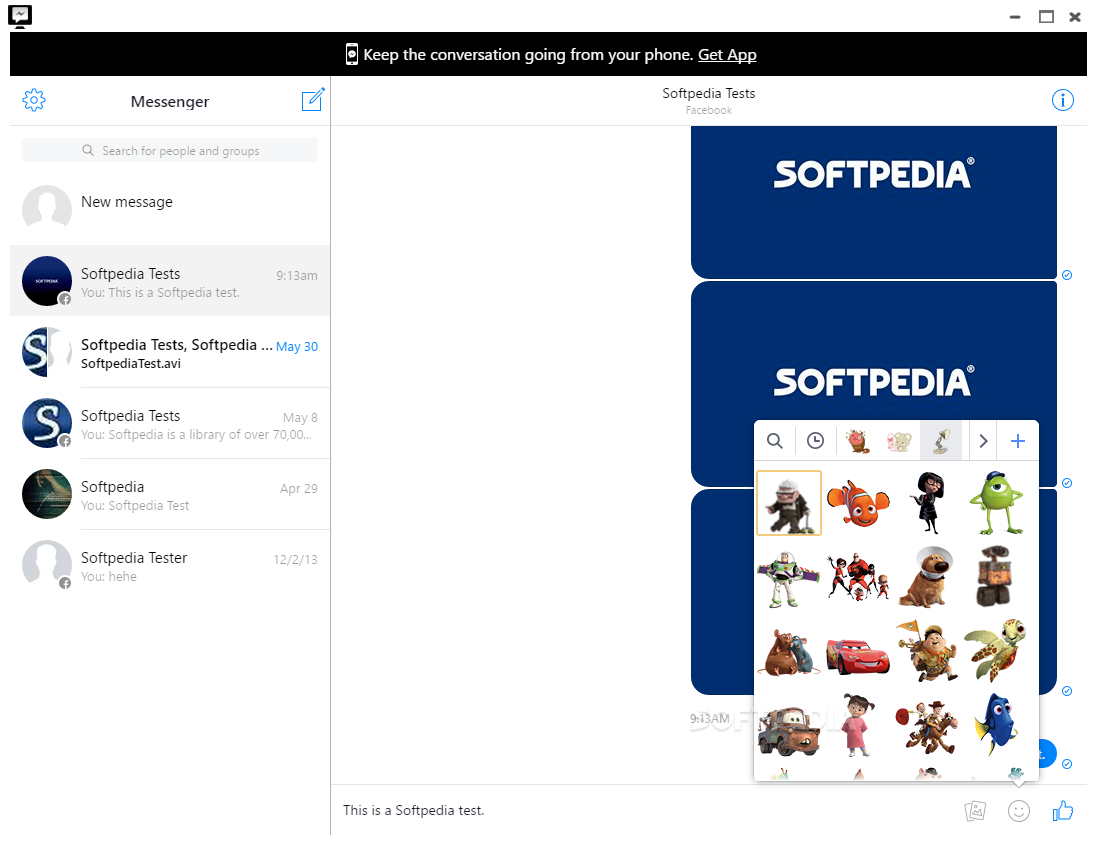The width and height of the screenshot is (1097, 845).
Task: Send the Russell scout sticker
Action: (x=928, y=651)
